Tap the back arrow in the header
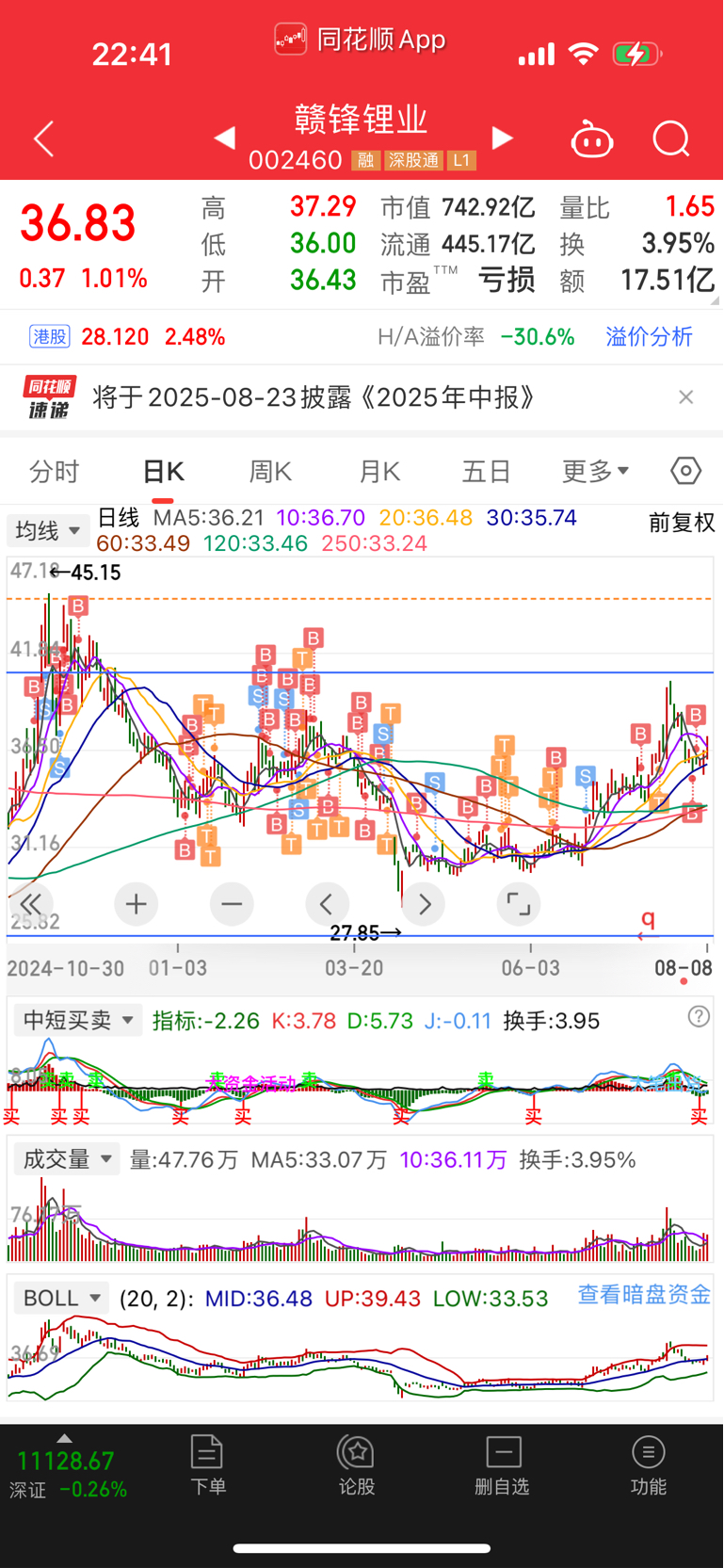 [x=43, y=139]
